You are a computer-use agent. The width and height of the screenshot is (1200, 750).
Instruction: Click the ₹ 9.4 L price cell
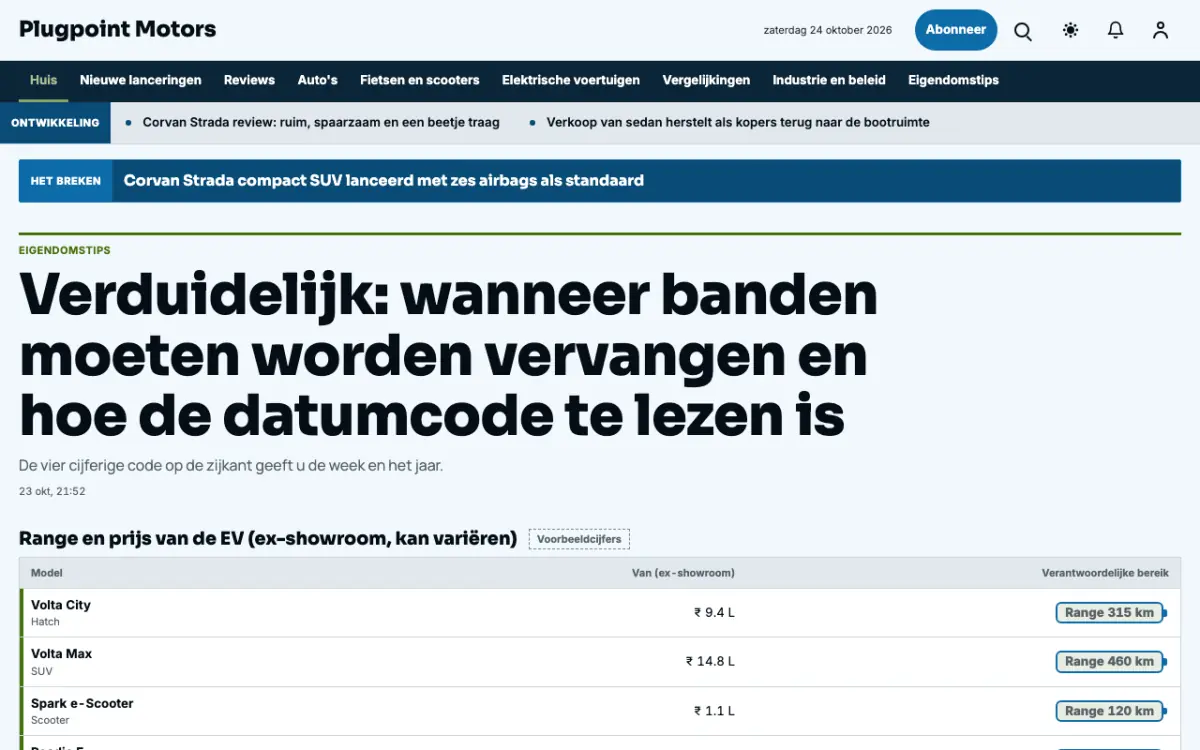pos(714,613)
